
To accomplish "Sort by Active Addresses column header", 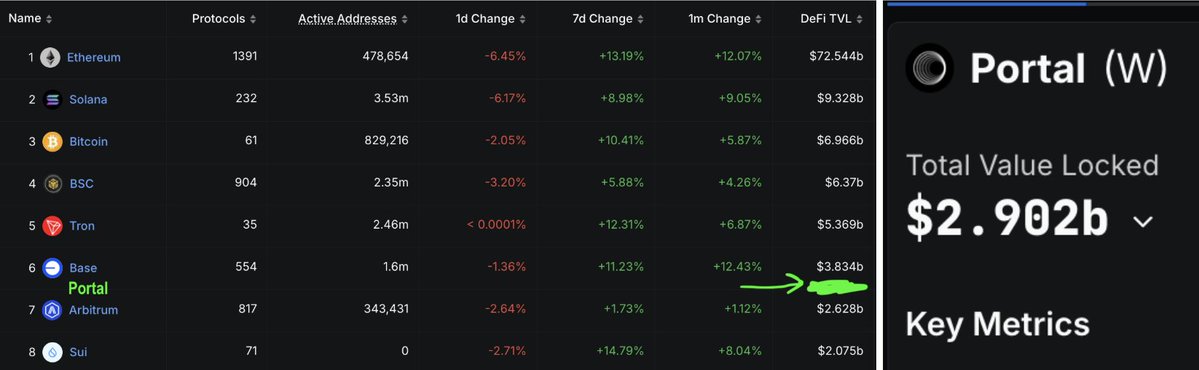I will (353, 19).
